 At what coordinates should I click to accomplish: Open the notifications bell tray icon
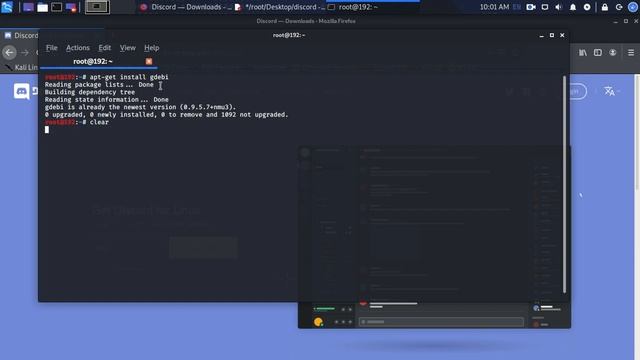tap(573, 7)
